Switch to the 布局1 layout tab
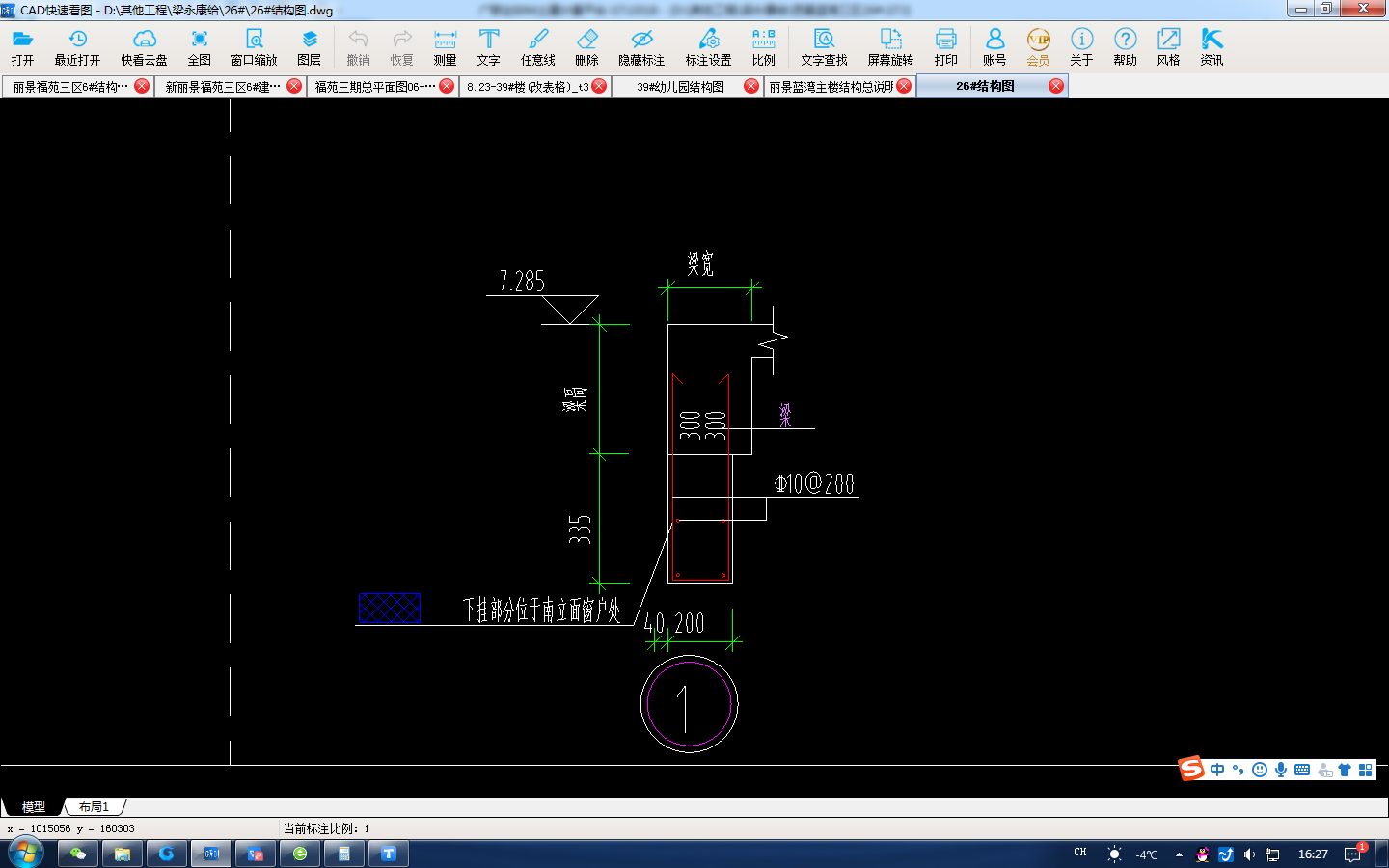Screen dimensions: 1389x868 click(94, 807)
